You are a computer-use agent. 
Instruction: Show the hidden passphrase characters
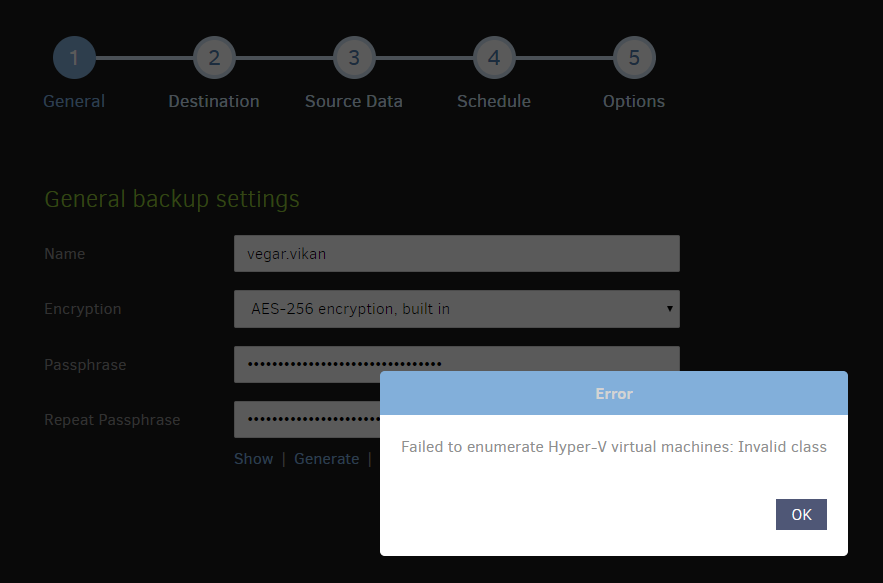(253, 458)
